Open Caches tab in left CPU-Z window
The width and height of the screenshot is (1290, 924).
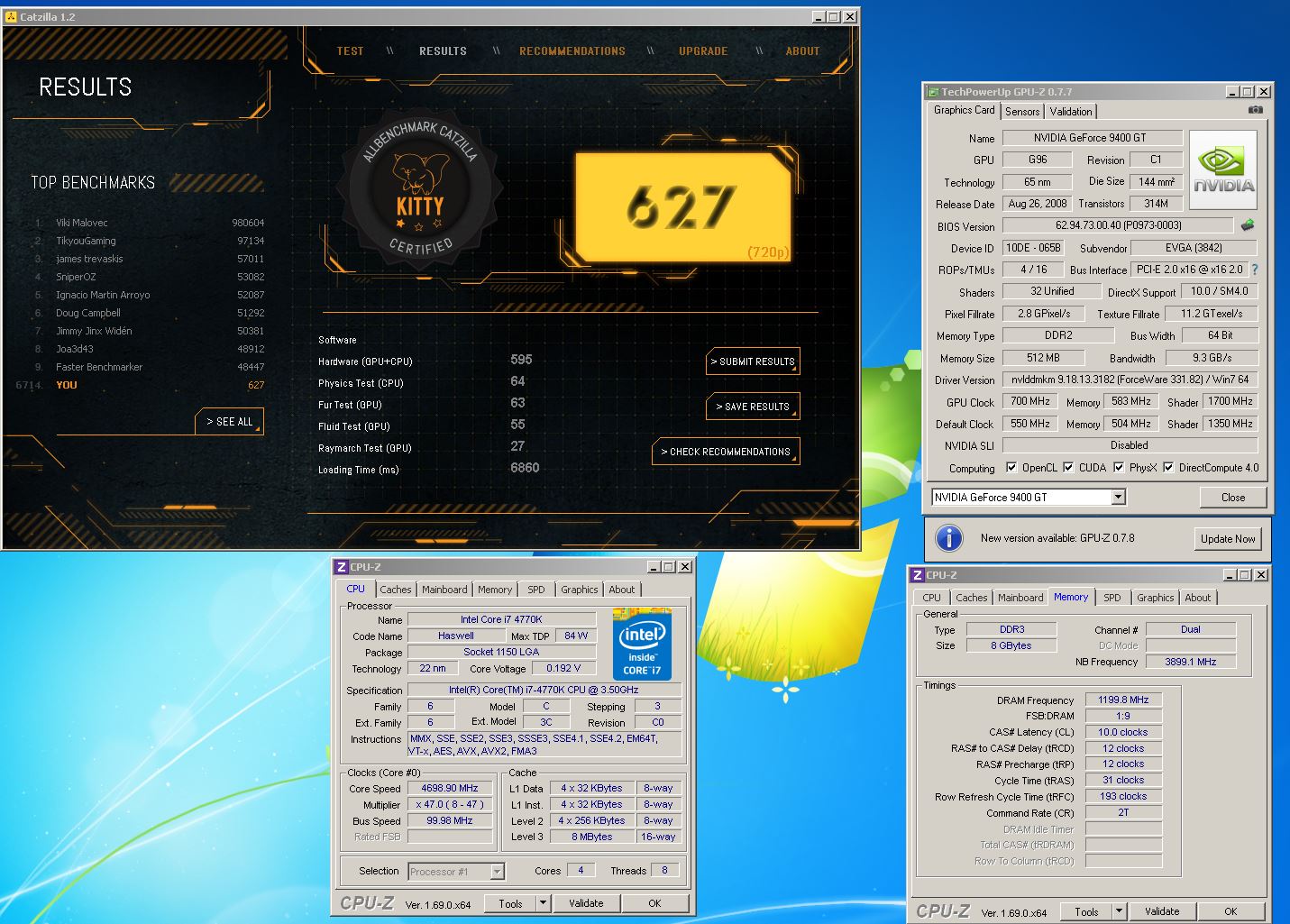click(x=395, y=590)
